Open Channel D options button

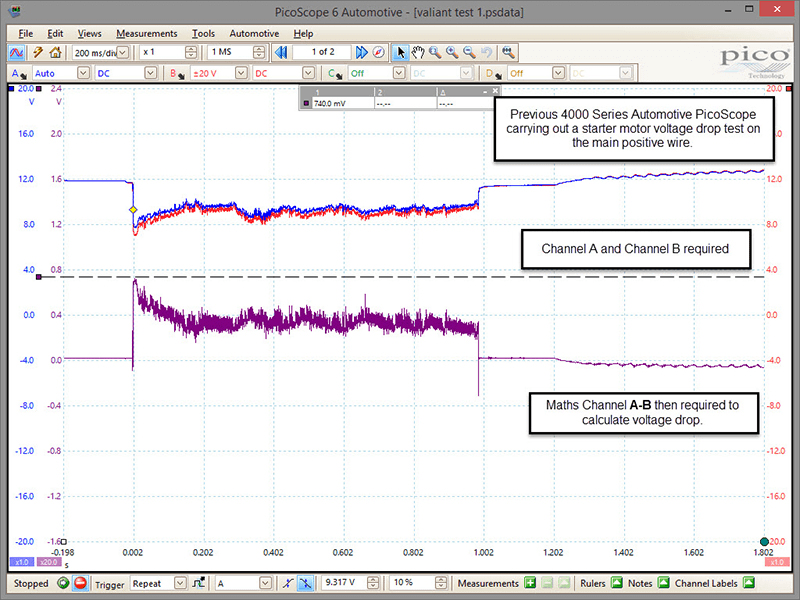pos(493,74)
